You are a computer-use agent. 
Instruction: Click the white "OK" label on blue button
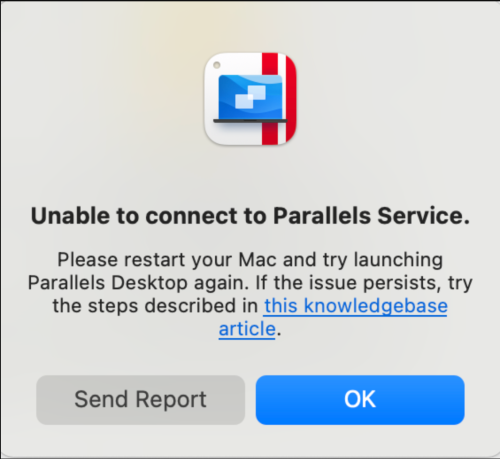360,399
